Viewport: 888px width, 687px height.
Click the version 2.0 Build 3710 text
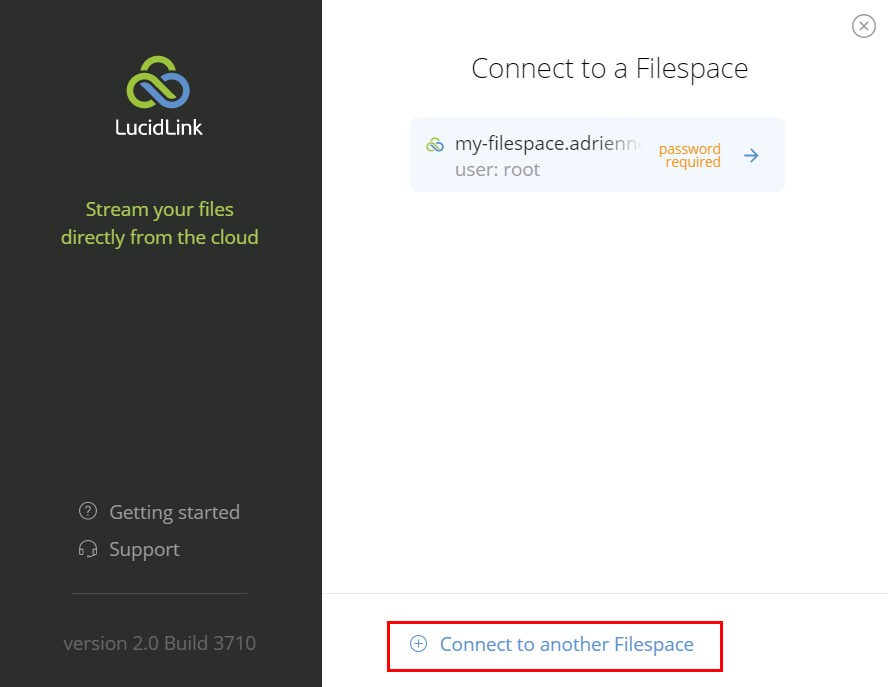[x=159, y=643]
